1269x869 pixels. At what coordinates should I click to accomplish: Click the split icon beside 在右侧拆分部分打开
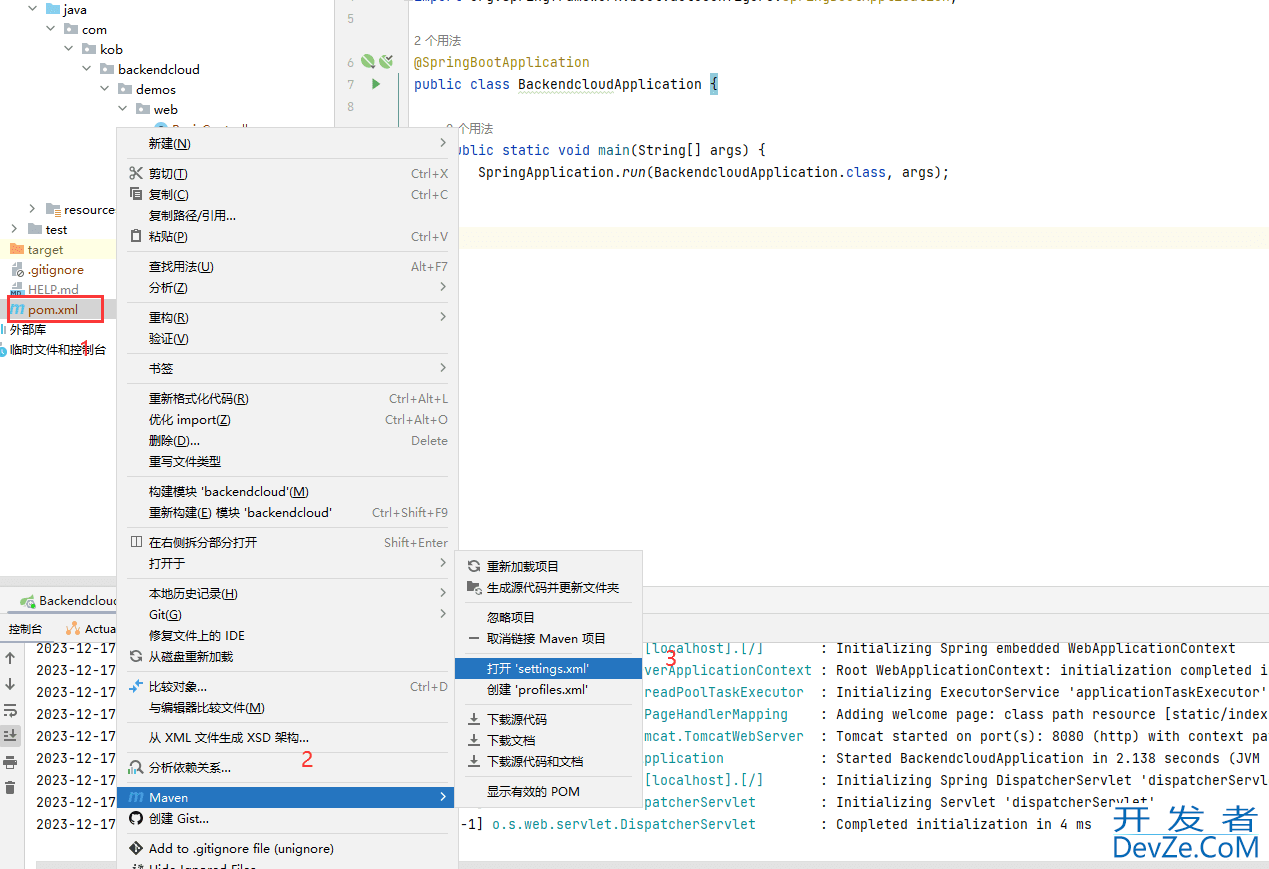click(137, 542)
